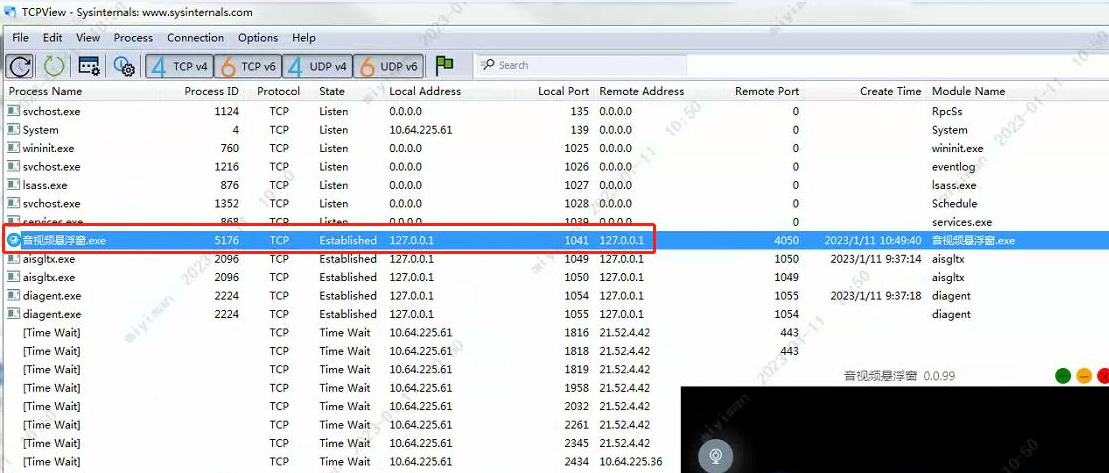The width and height of the screenshot is (1109, 473).
Task: Click icon of diagent.exe local port 1054
Action: [x=13, y=296]
